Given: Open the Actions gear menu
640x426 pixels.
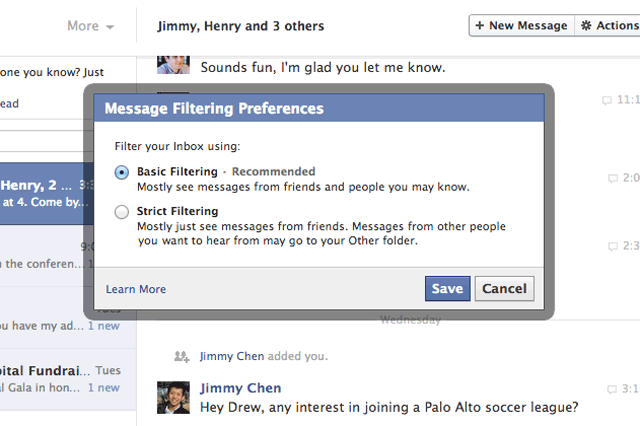Looking at the screenshot, I should (608, 26).
